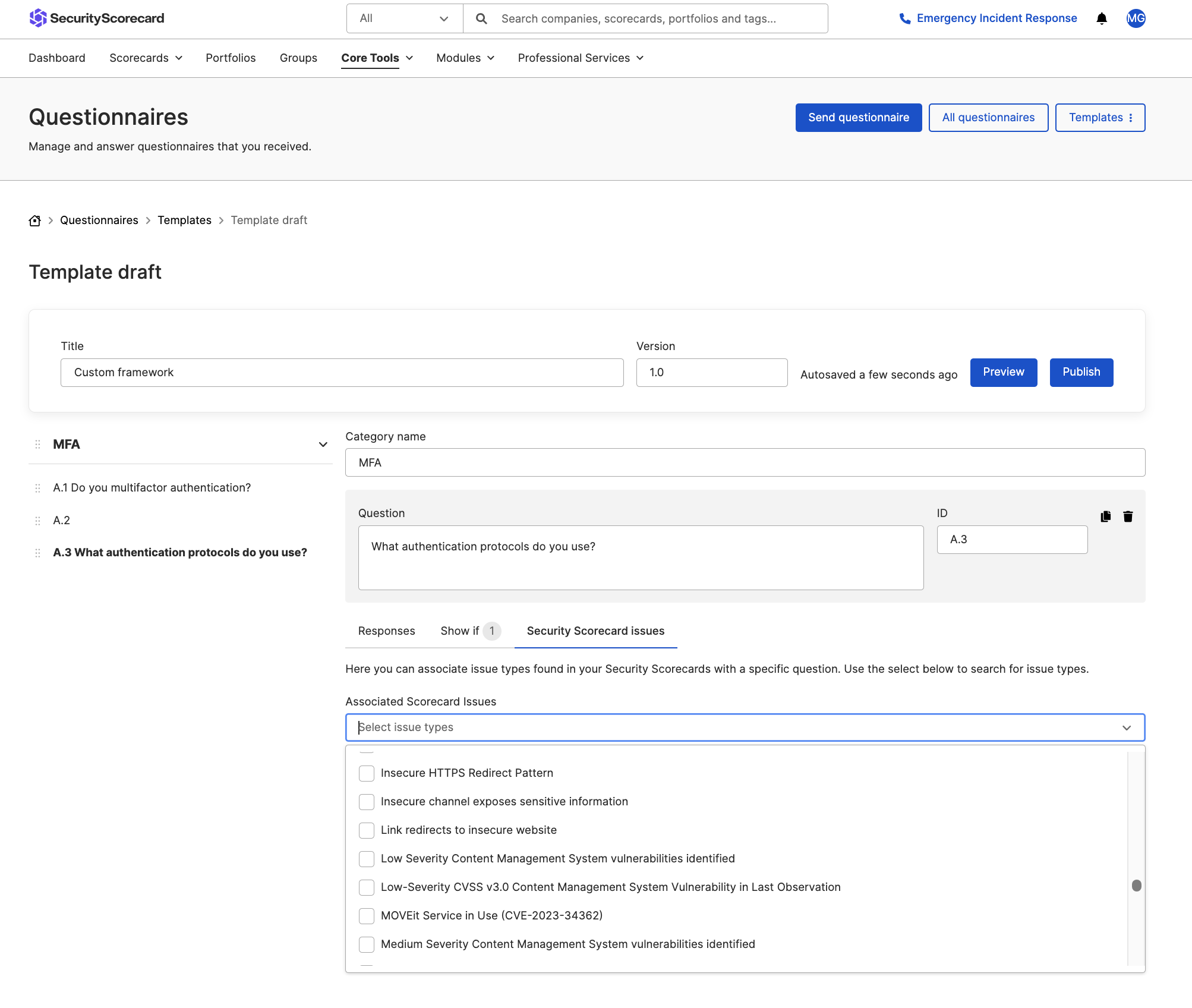Click the SecurityScorecard logo
Image resolution: width=1192 pixels, height=1008 pixels.
pos(97,18)
